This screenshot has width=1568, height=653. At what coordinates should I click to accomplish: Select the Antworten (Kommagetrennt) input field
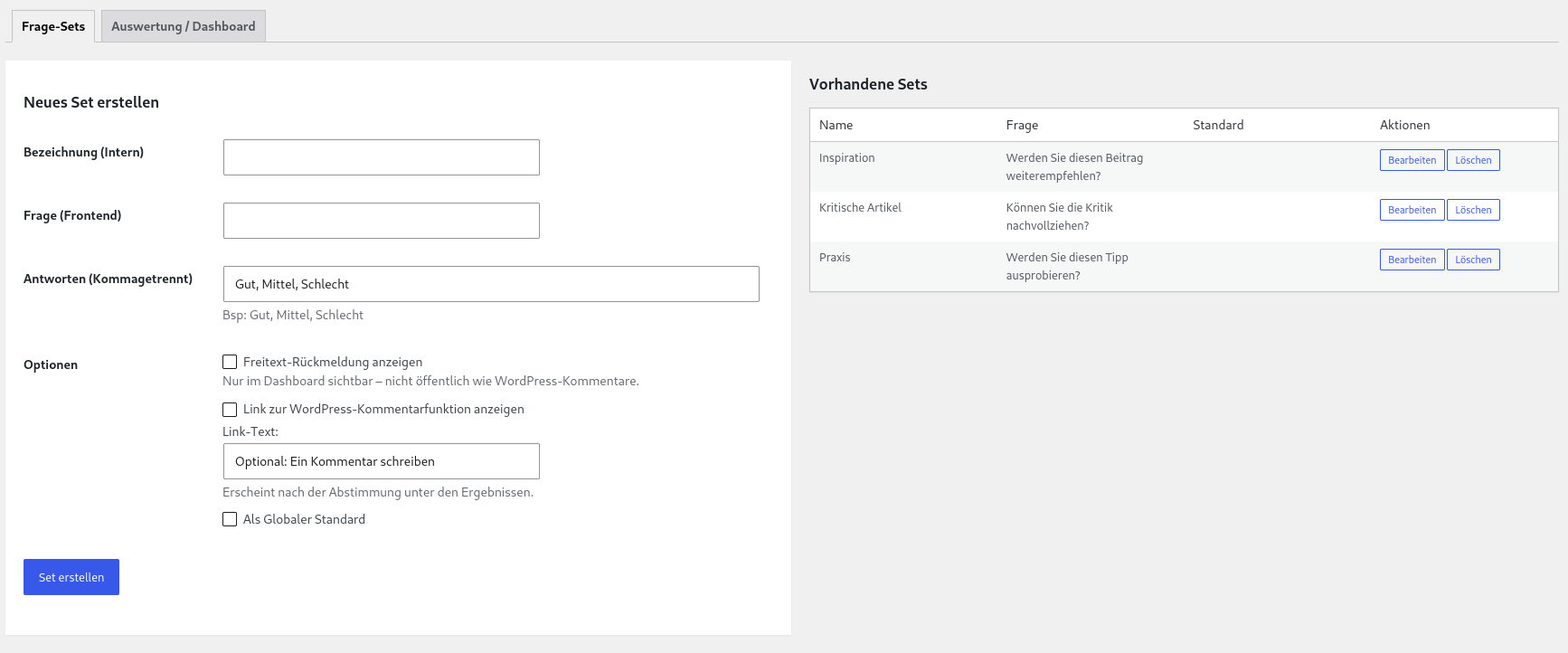tap(491, 284)
